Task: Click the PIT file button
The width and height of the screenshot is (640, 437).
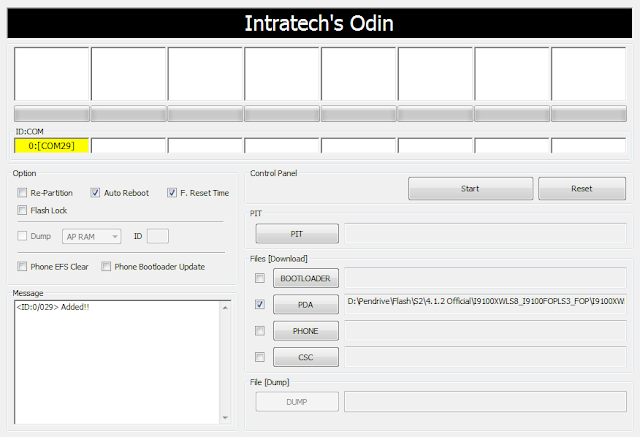Action: pos(297,234)
